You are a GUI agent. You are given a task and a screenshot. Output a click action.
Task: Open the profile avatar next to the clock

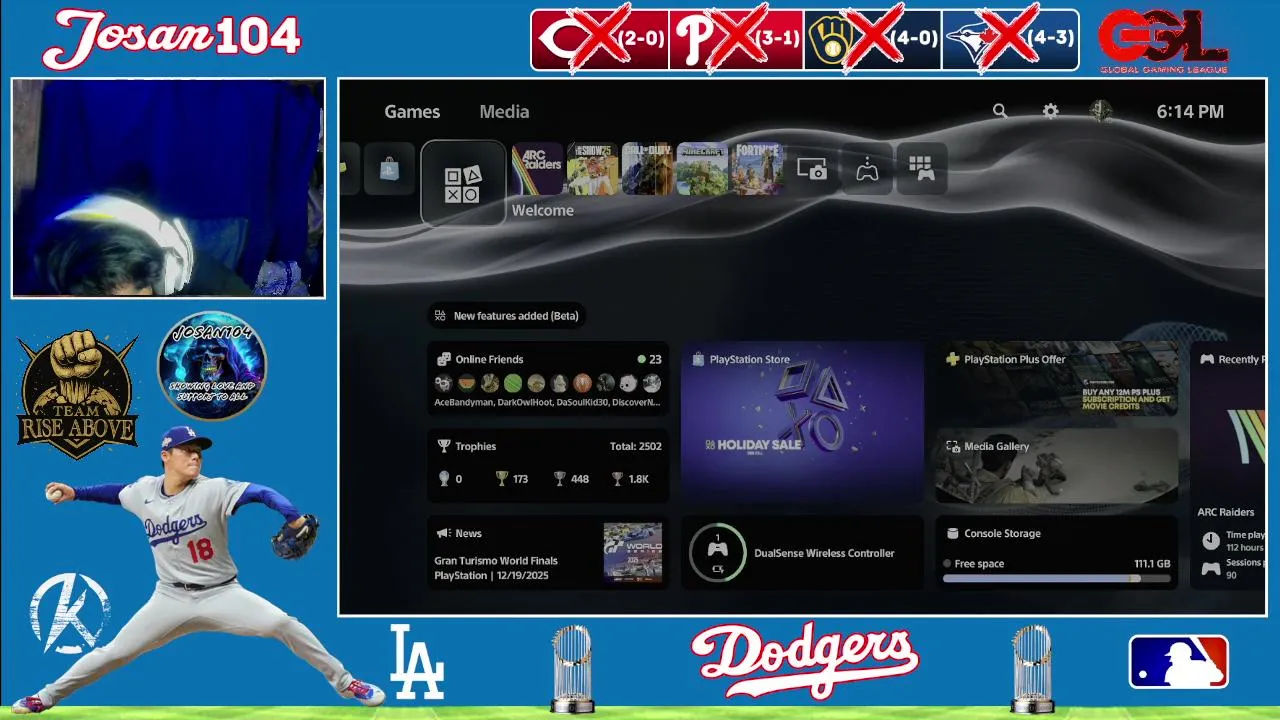click(1100, 111)
